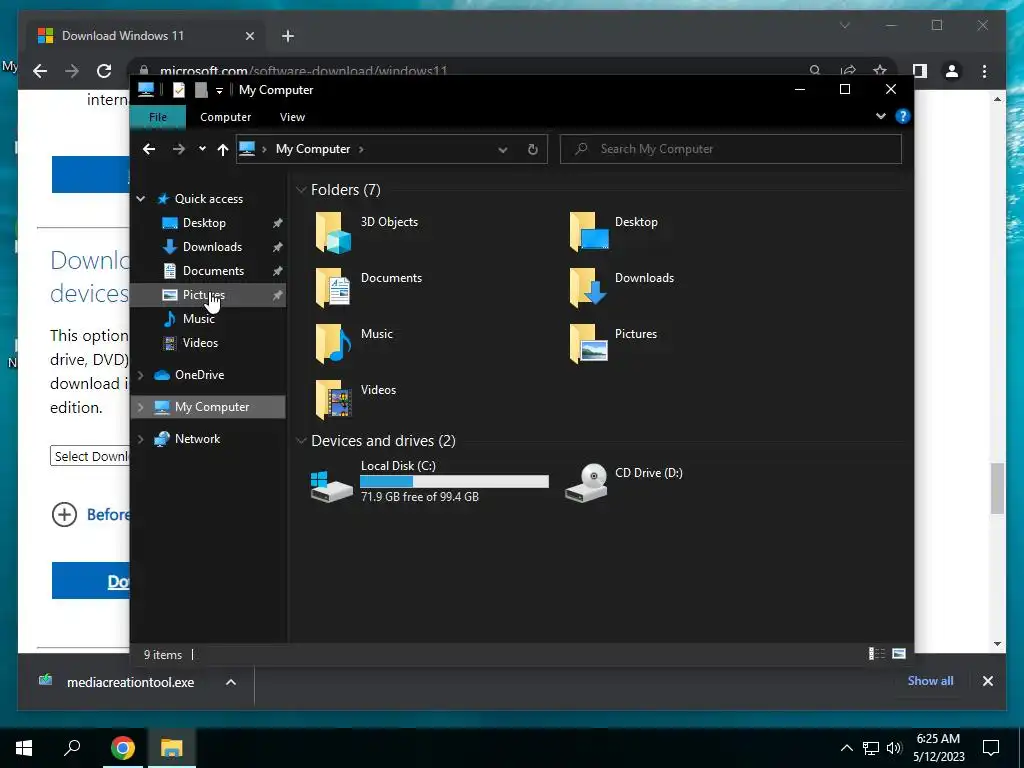Go up one level with the up arrow
Viewport: 1024px width, 768px height.
pyautogui.click(x=223, y=150)
